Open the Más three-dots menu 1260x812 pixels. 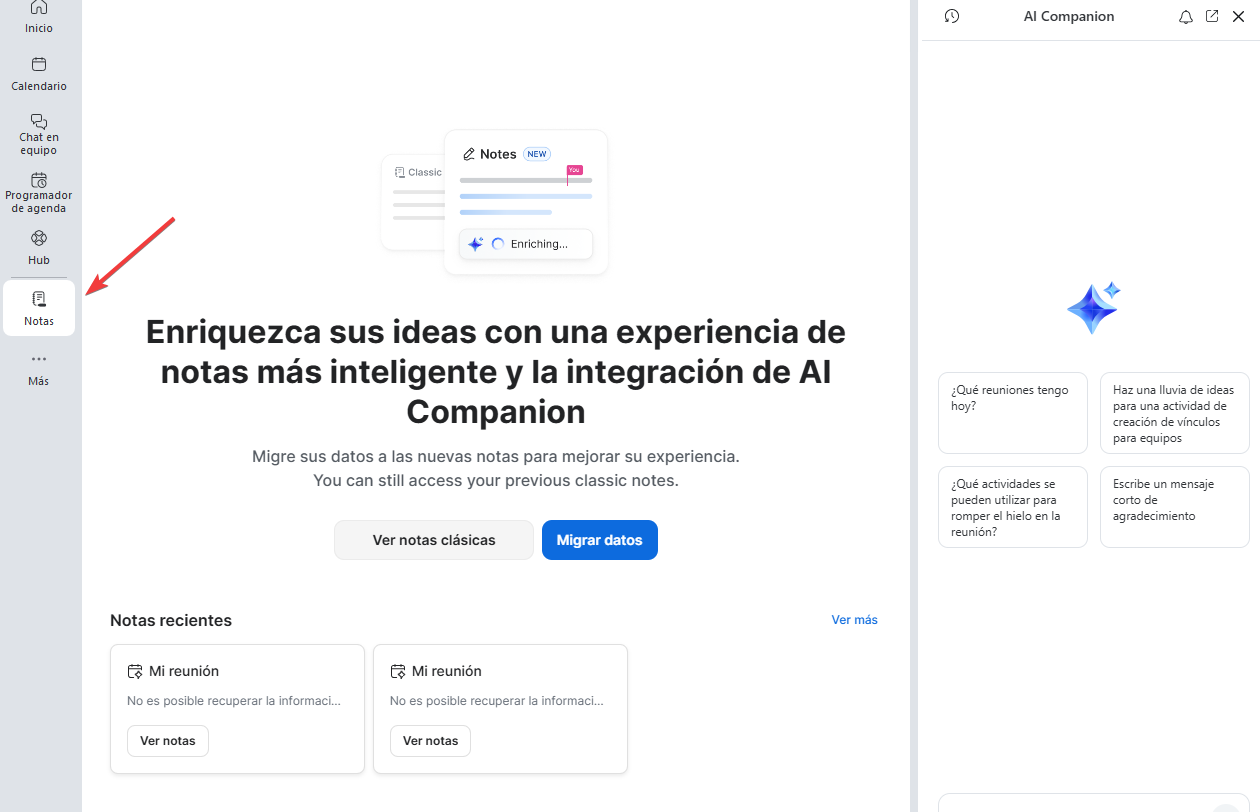(39, 359)
